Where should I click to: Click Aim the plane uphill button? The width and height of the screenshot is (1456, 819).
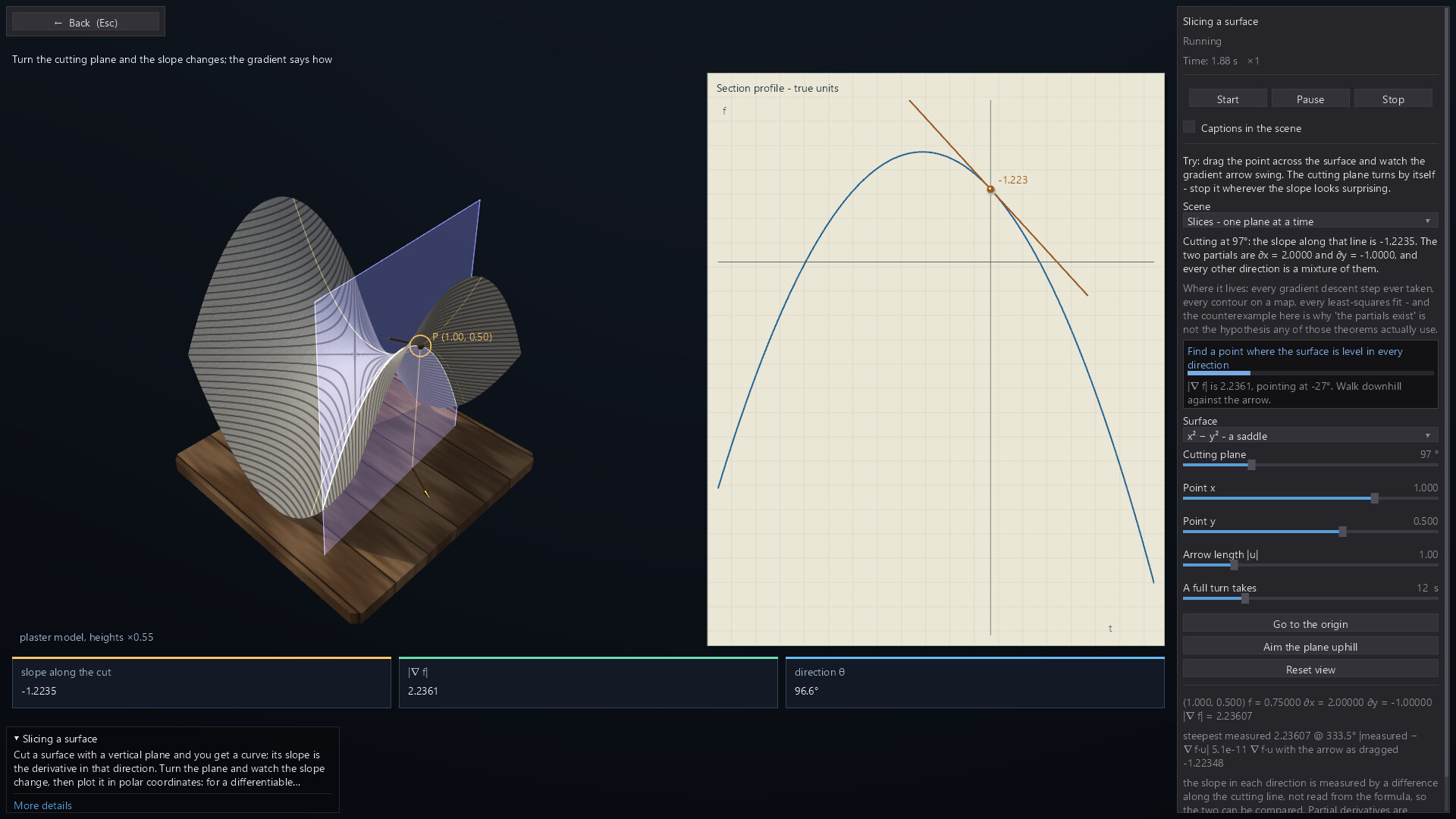pyautogui.click(x=1310, y=646)
